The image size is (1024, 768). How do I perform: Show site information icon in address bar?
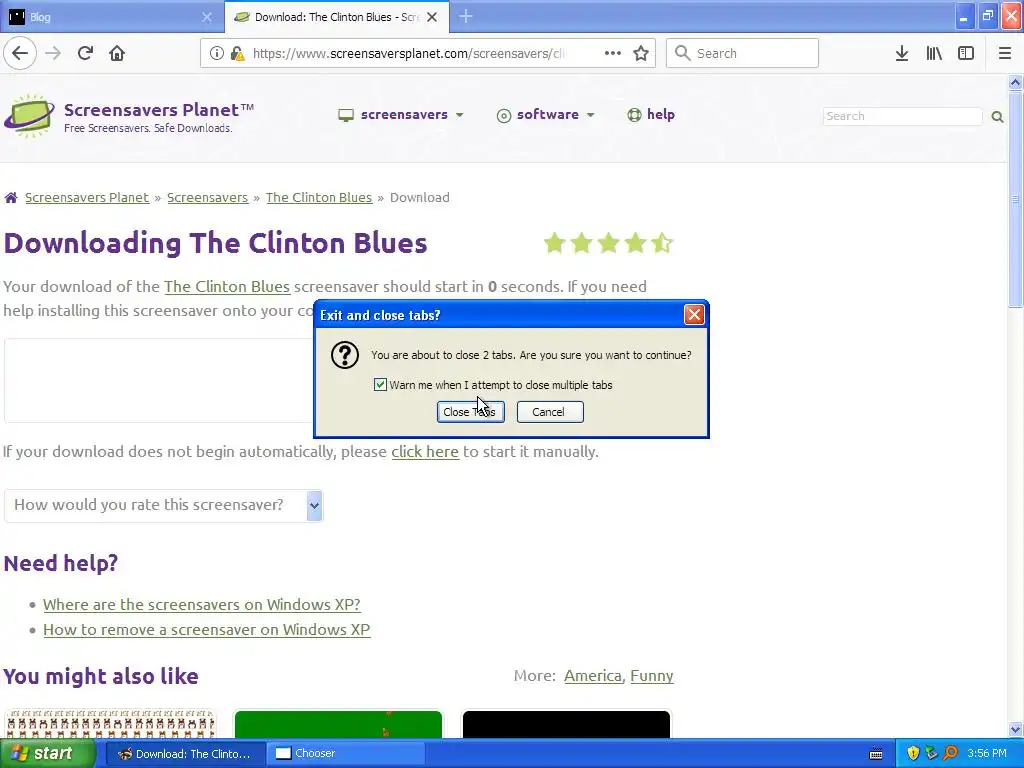pyautogui.click(x=217, y=54)
